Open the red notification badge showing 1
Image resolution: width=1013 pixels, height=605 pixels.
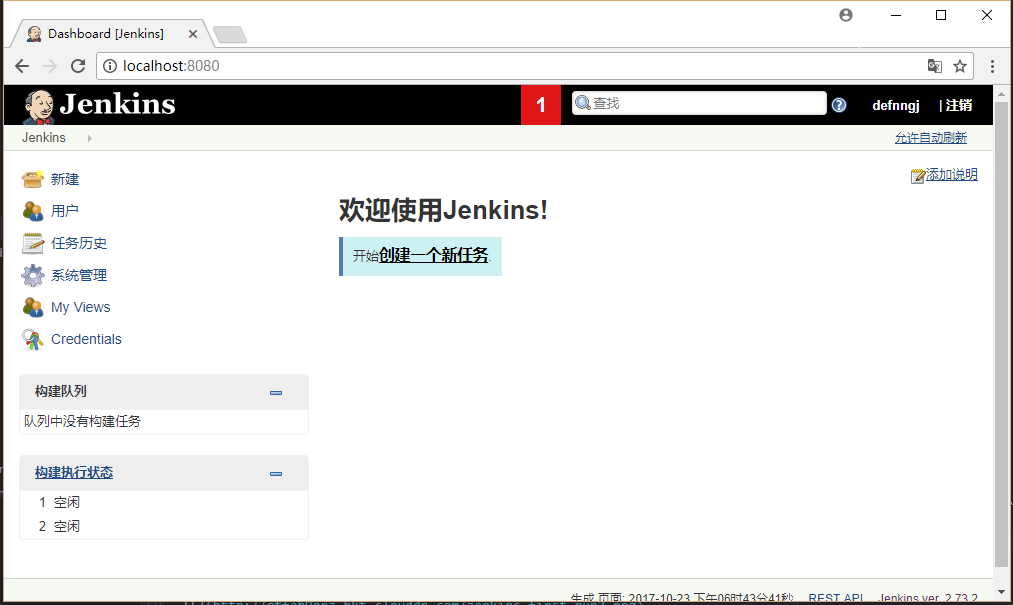[x=541, y=105]
